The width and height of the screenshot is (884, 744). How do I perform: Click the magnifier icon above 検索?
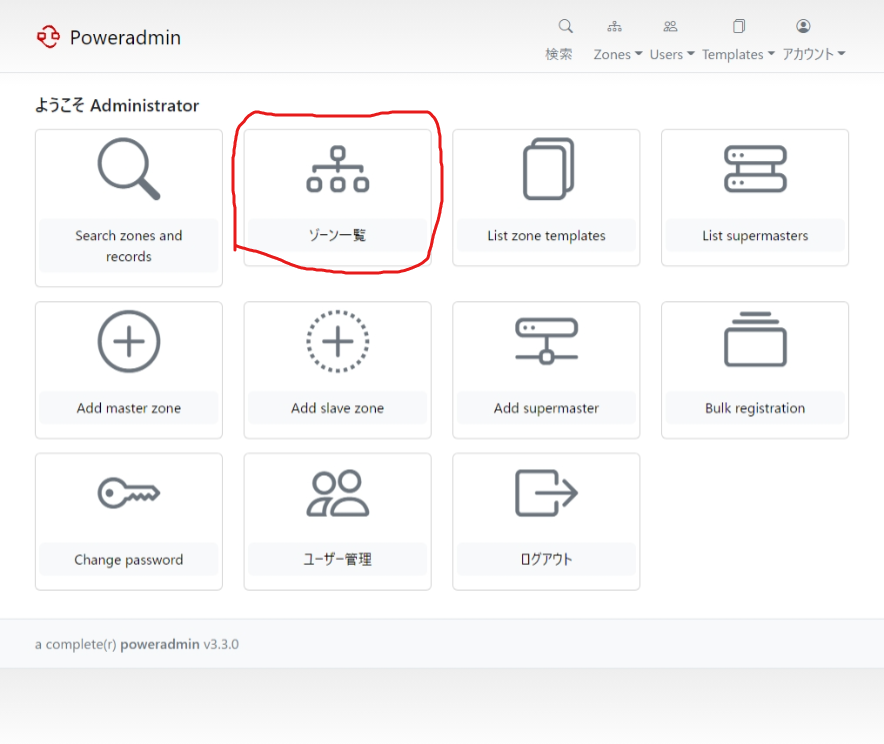pos(565,26)
